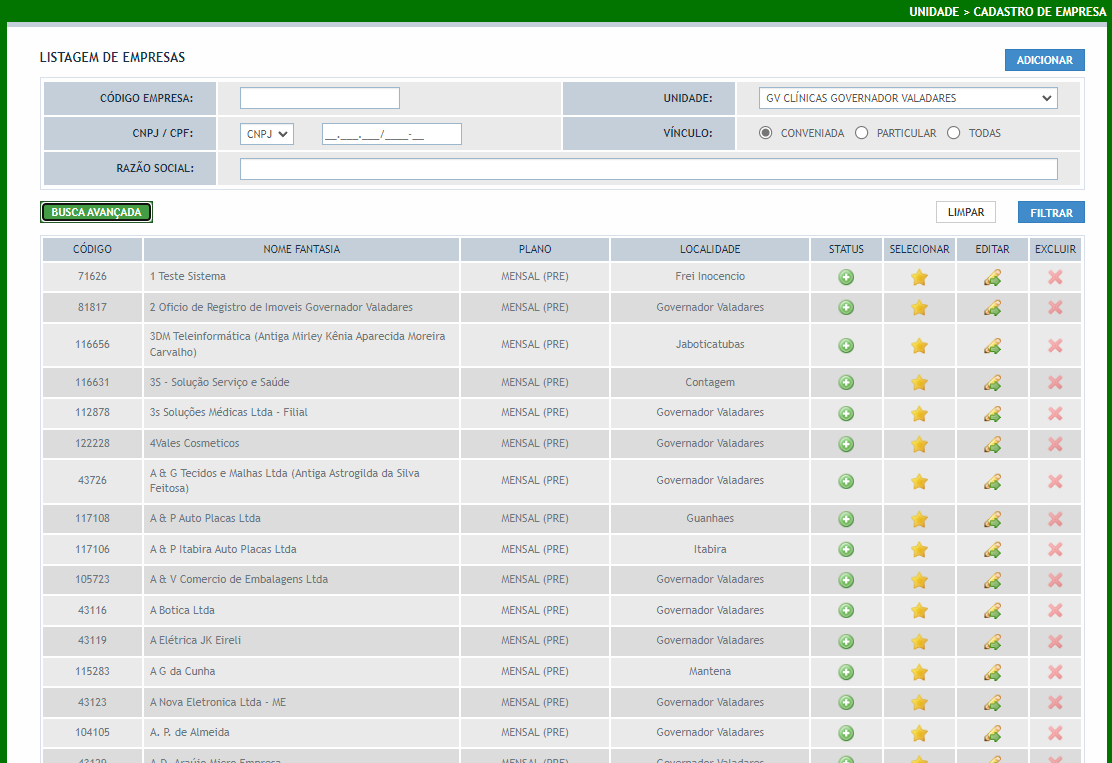Click status icon for A Elétrica JK Eireli

(x=846, y=642)
